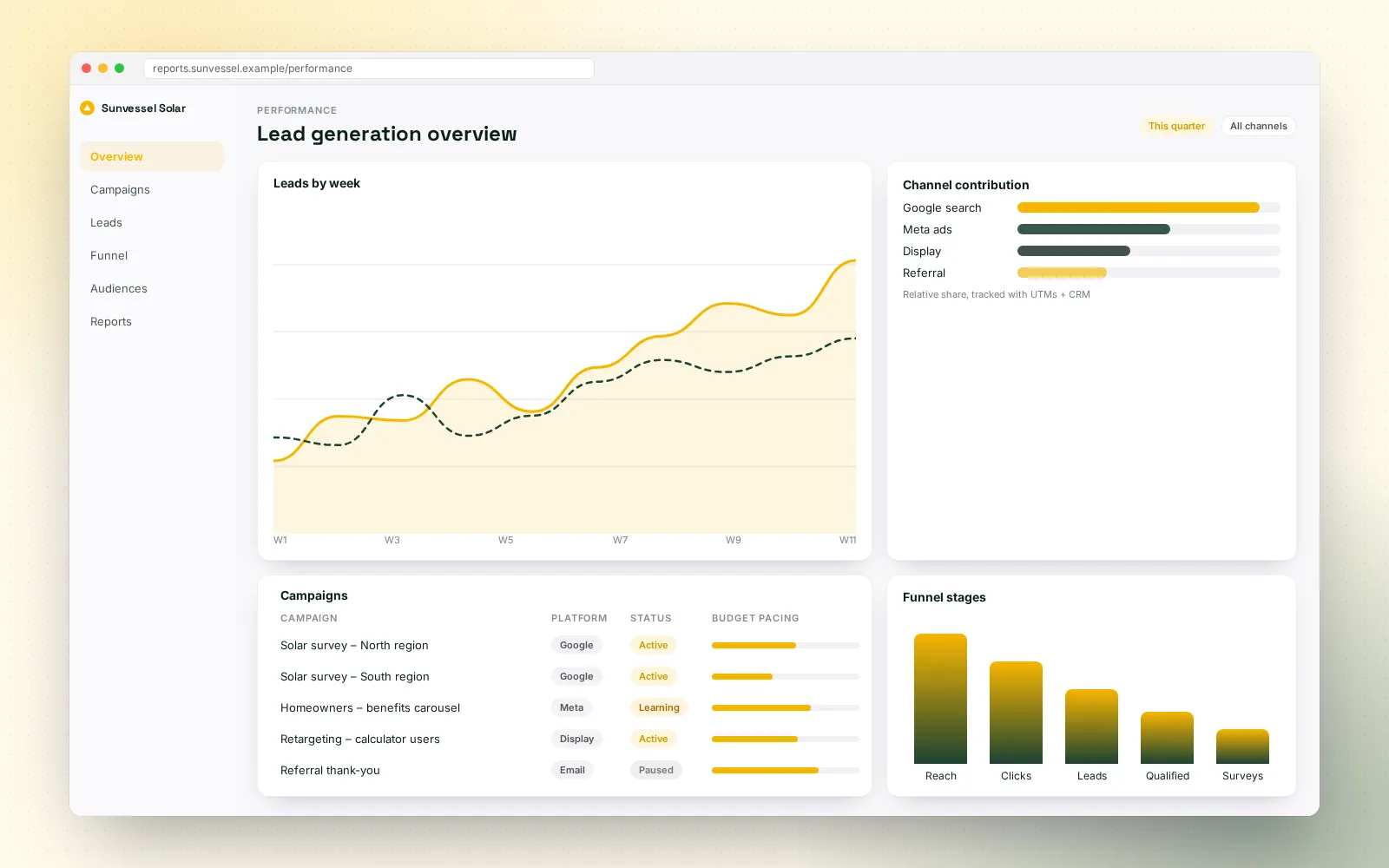Screen dimensions: 1389x868
Task: Click the Sunvessel Solar logo icon
Action: [x=87, y=108]
